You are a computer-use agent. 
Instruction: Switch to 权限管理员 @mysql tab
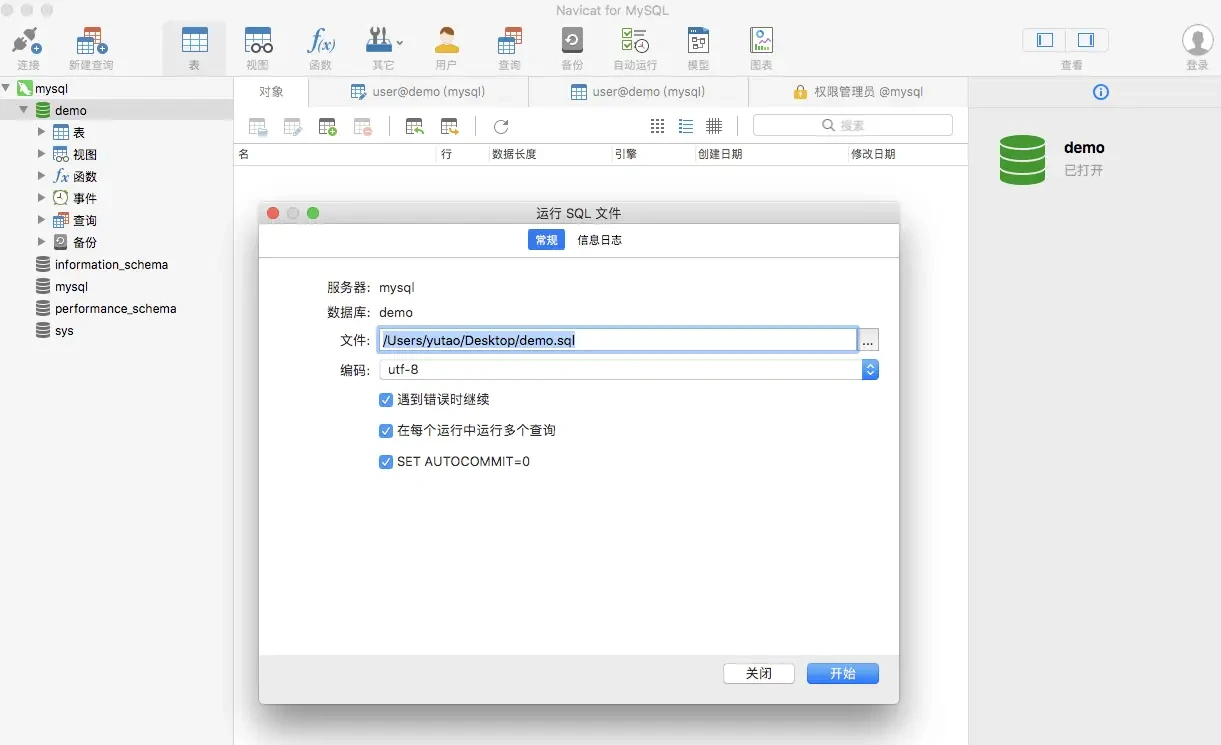coord(858,92)
